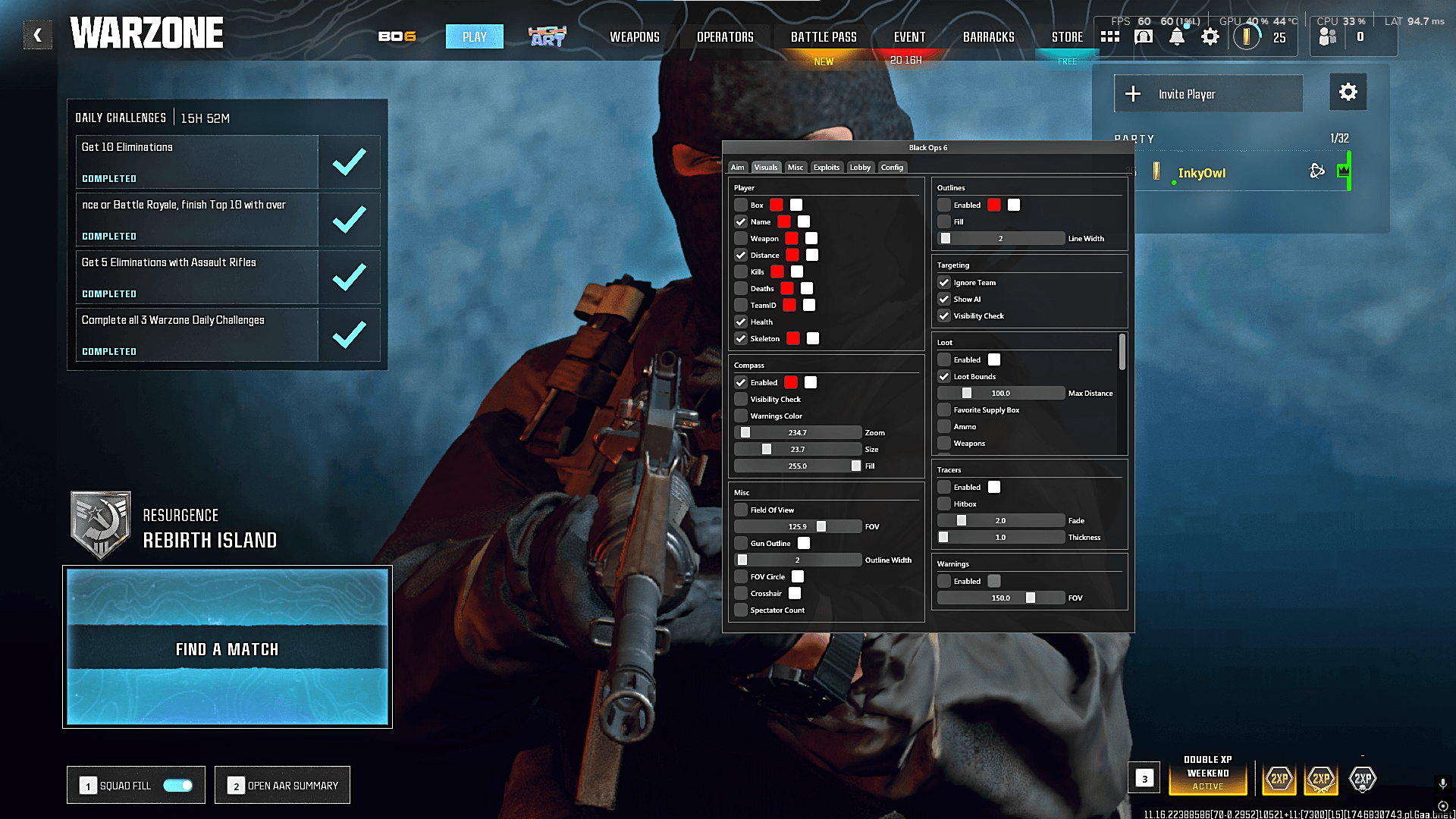
Task: Open the Event menu item
Action: click(x=909, y=36)
